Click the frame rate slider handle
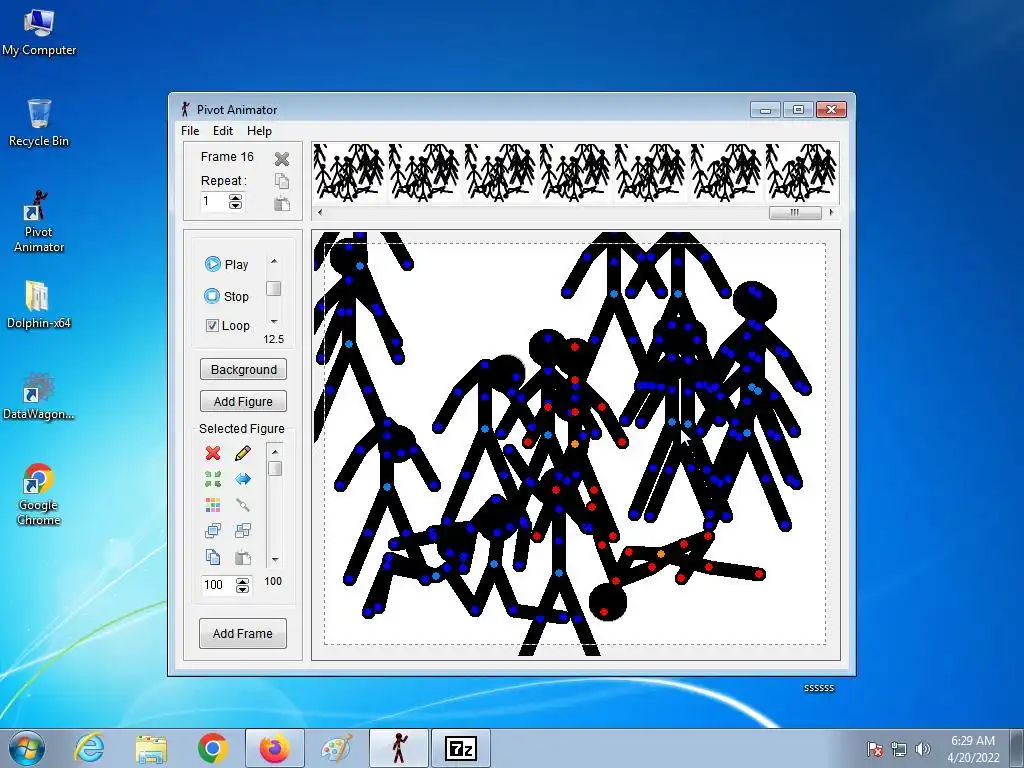The height and width of the screenshot is (768, 1024). [x=274, y=288]
